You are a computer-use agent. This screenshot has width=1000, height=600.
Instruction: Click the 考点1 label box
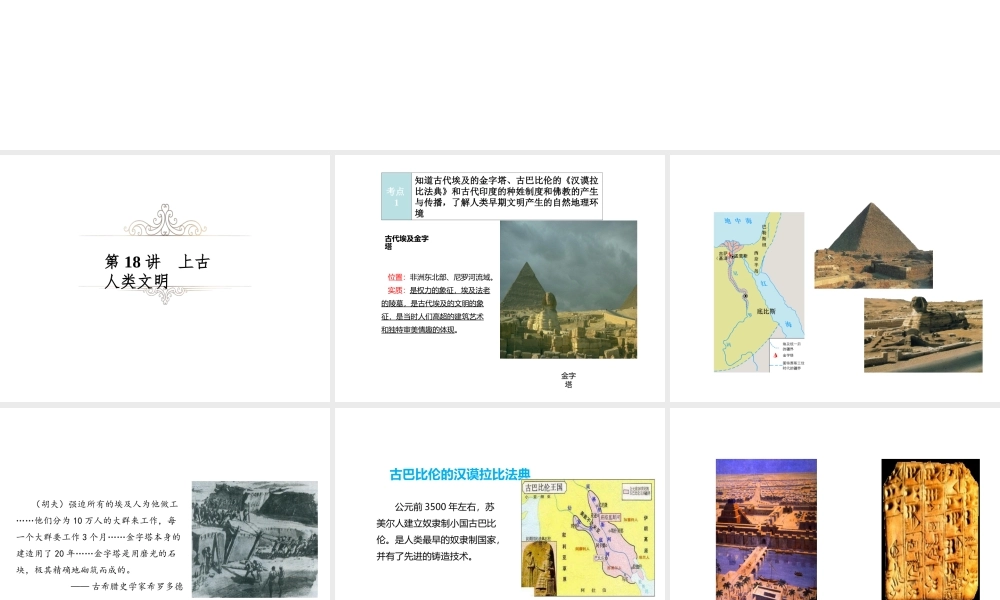click(x=396, y=196)
